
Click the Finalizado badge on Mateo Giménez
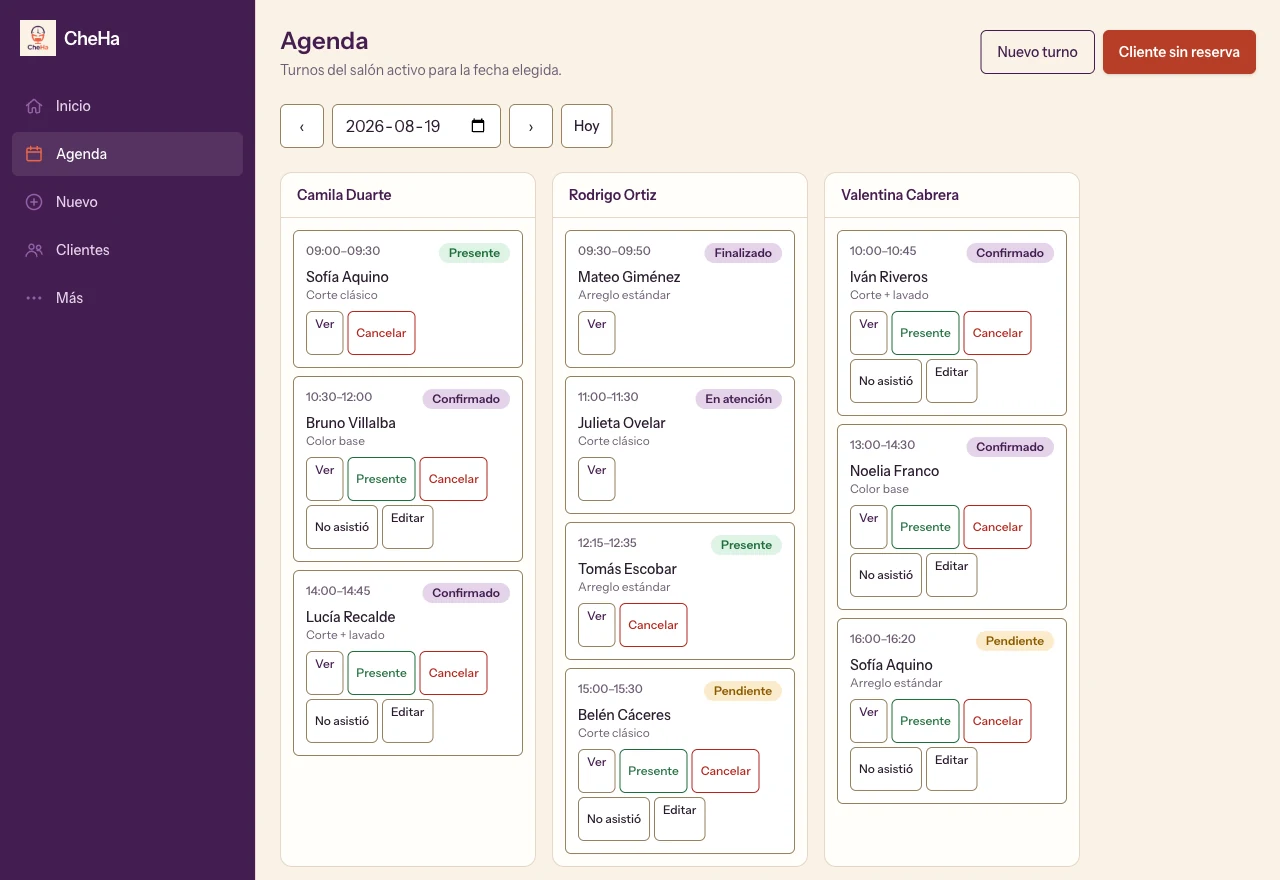[743, 253]
